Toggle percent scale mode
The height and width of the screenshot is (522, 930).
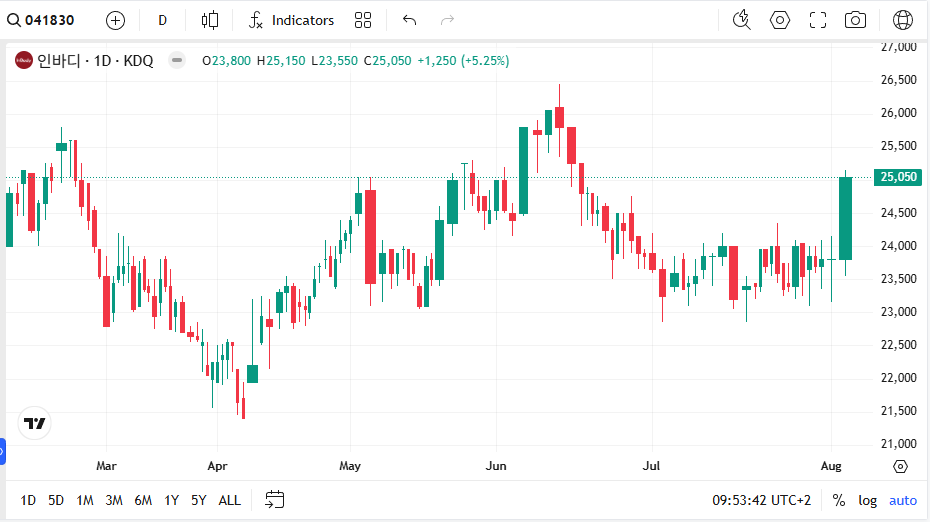(839, 501)
